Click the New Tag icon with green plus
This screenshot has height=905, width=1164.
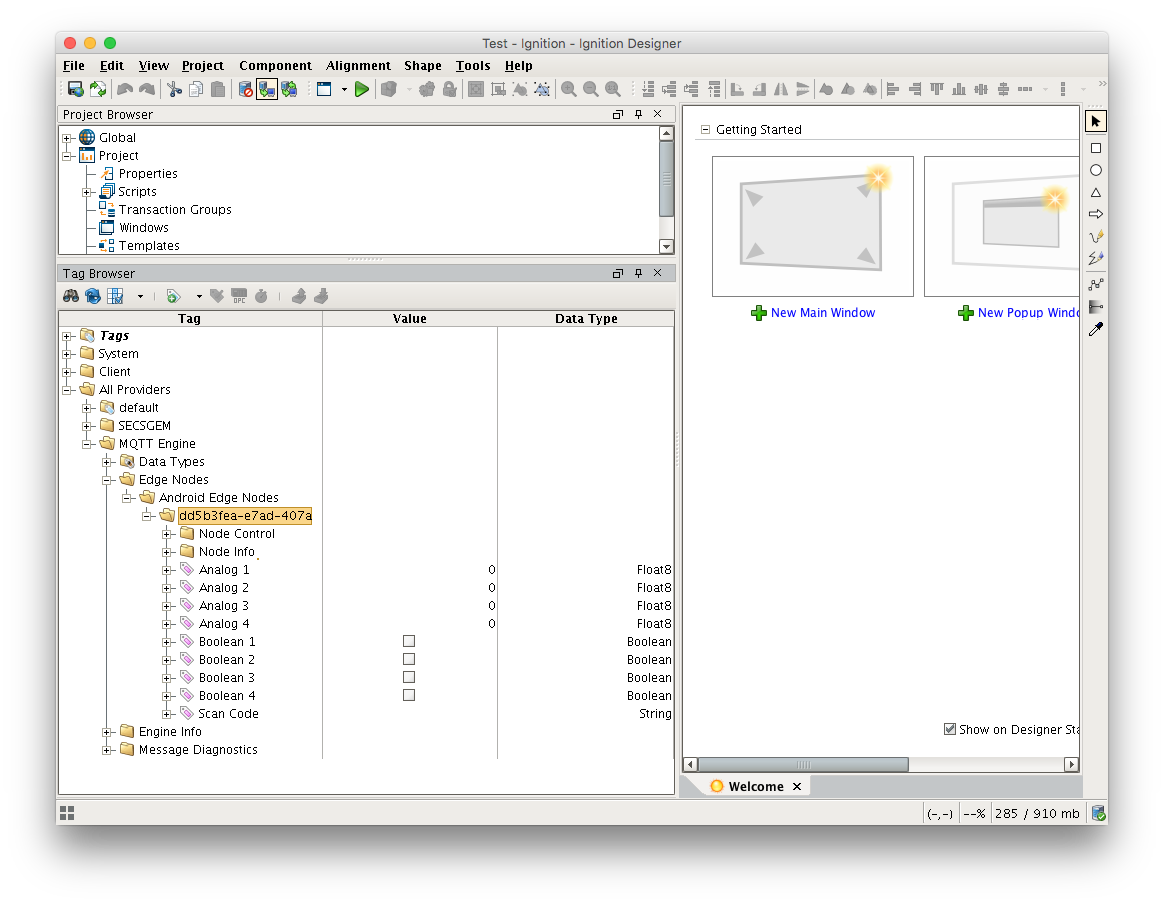[173, 296]
